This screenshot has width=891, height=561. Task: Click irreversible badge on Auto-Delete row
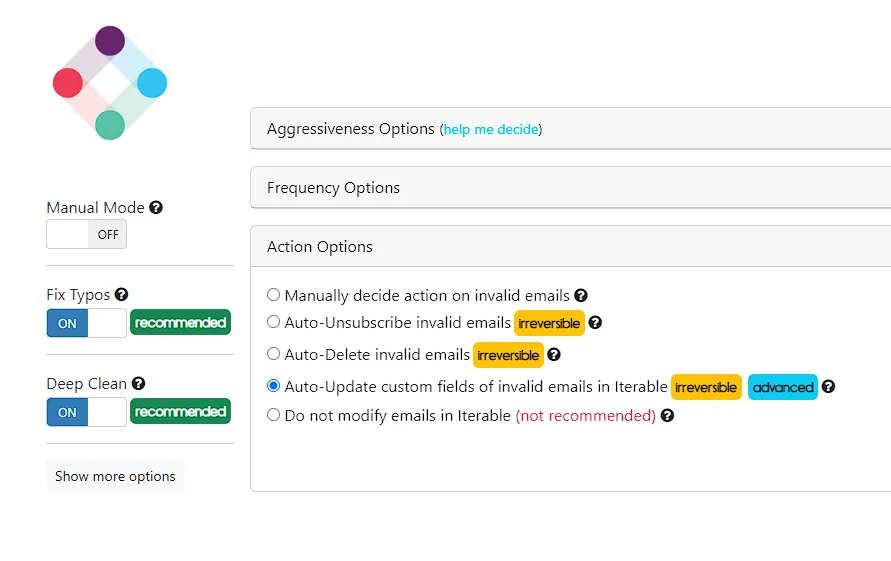pyautogui.click(x=508, y=355)
